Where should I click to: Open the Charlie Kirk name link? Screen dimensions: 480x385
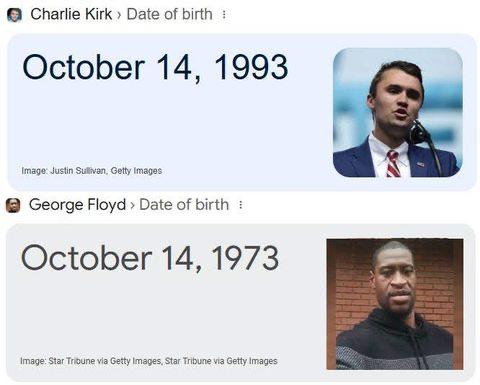tap(71, 14)
